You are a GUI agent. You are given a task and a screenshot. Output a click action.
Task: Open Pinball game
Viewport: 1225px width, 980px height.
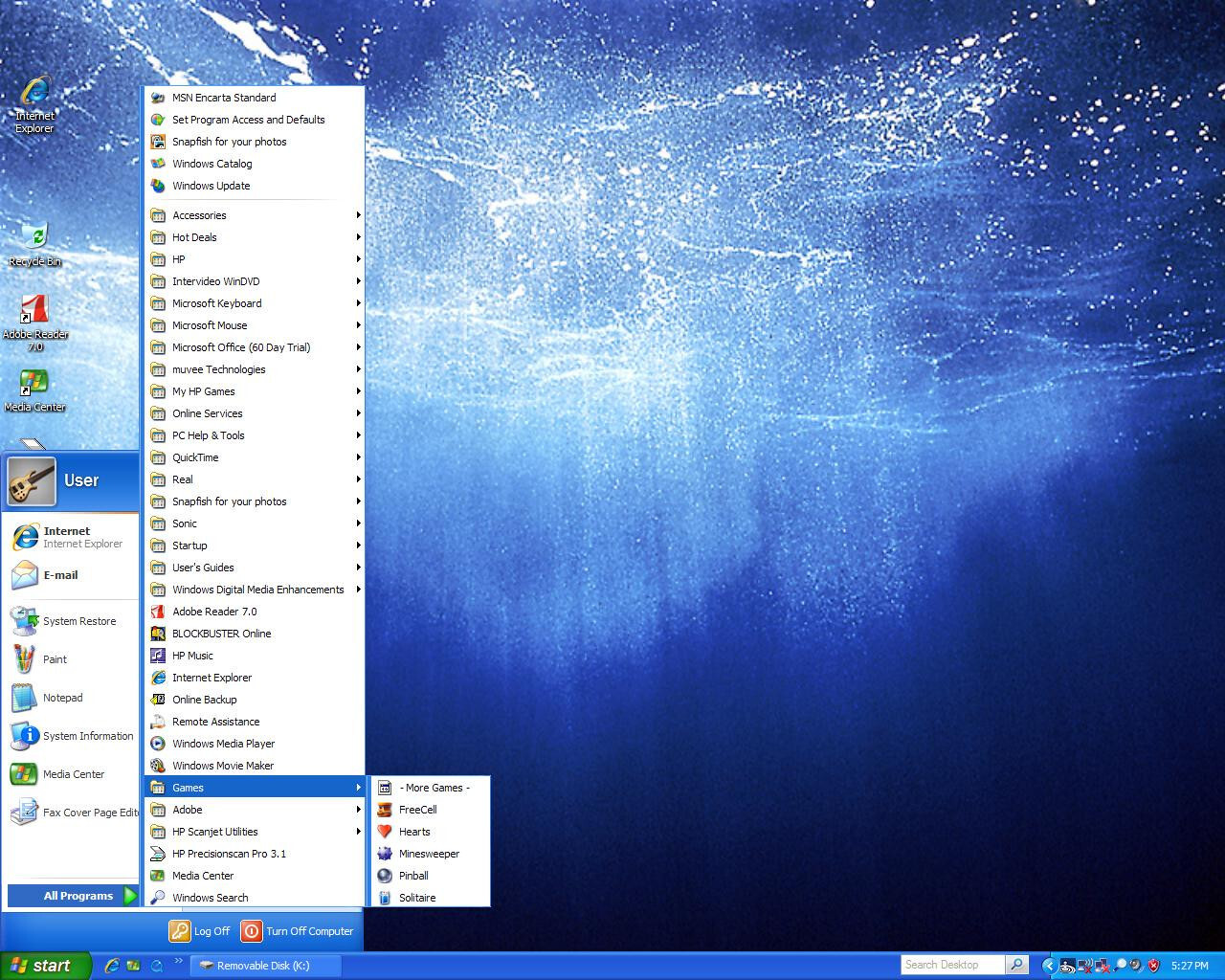click(430, 876)
